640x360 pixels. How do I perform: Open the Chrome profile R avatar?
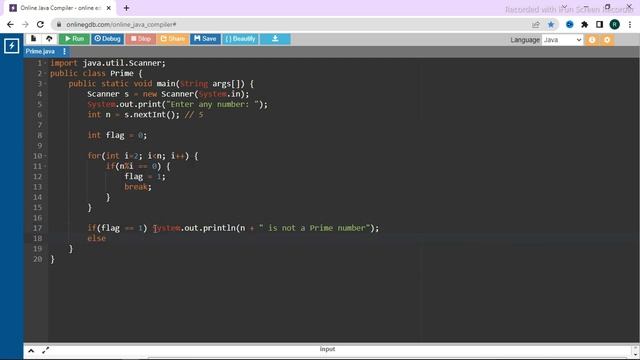615,24
